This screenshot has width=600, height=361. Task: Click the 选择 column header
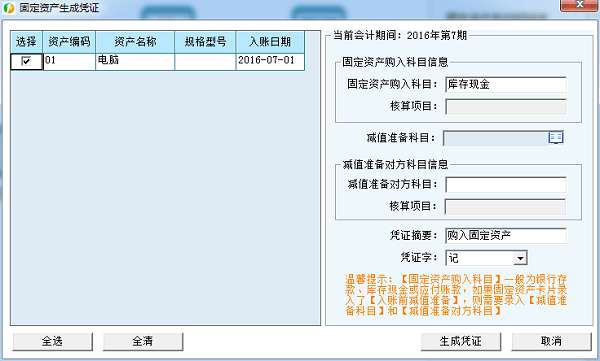26,42
